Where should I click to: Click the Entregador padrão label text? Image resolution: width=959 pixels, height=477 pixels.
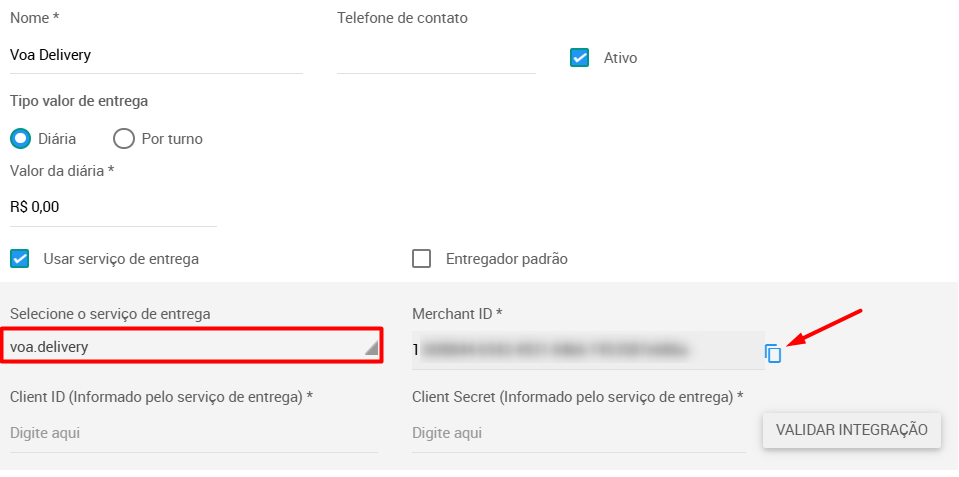506,259
